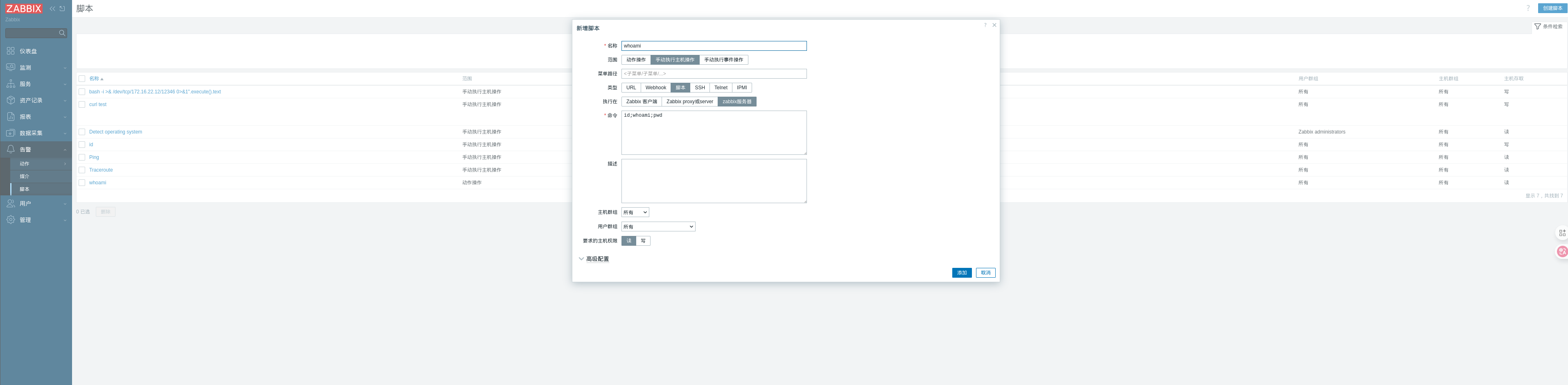Select 写 required host permission
The image size is (1568, 385).
643,241
